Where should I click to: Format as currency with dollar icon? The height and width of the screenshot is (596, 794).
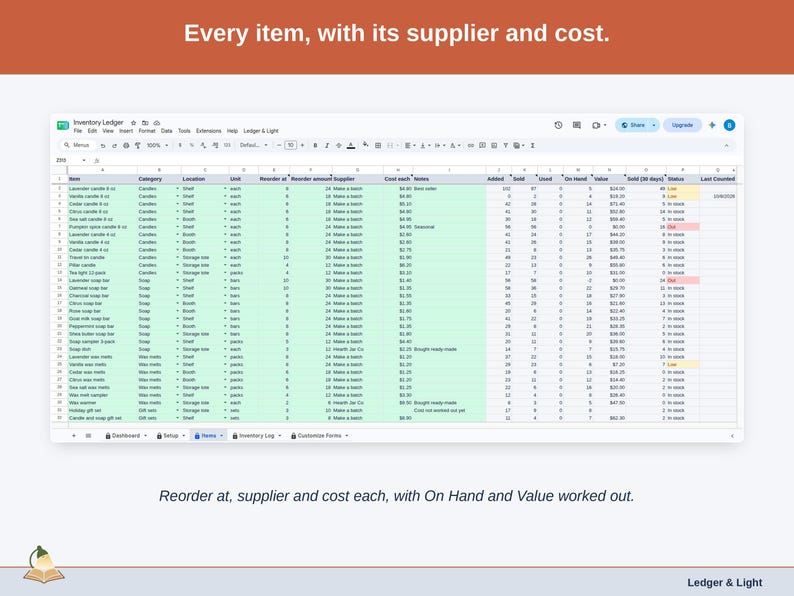180,145
